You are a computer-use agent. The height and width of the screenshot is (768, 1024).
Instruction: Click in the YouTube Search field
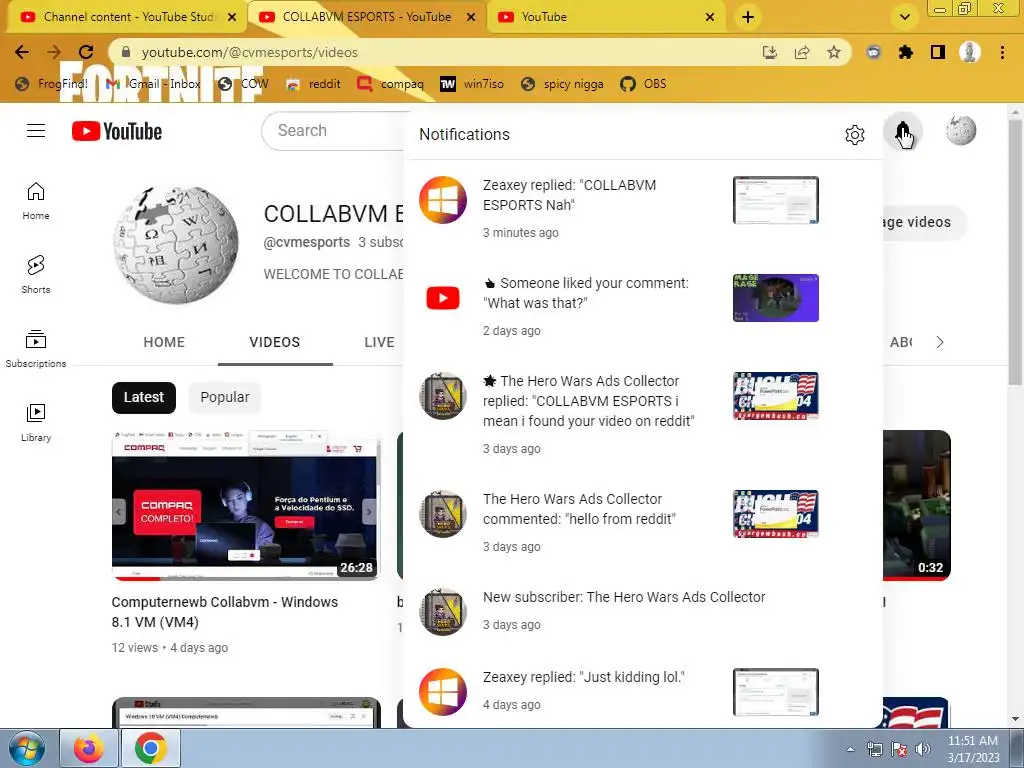(333, 131)
